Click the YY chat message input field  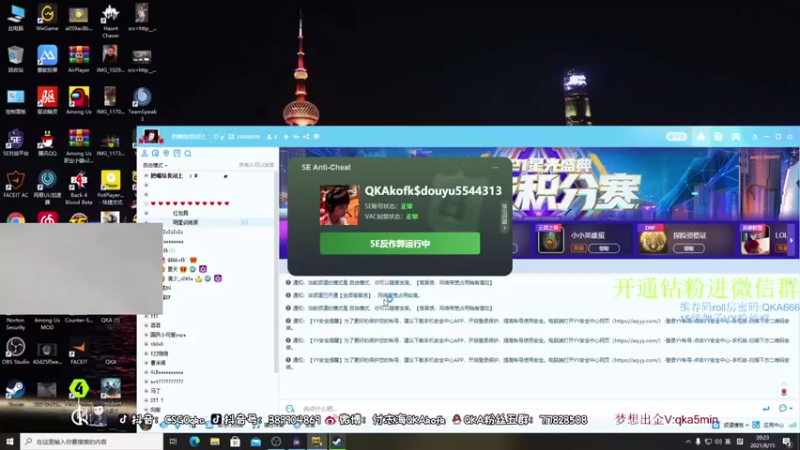coord(528,409)
